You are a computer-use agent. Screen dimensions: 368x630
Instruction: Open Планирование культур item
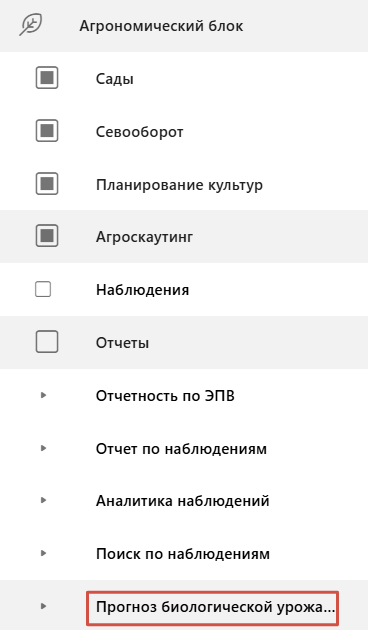pos(179,185)
